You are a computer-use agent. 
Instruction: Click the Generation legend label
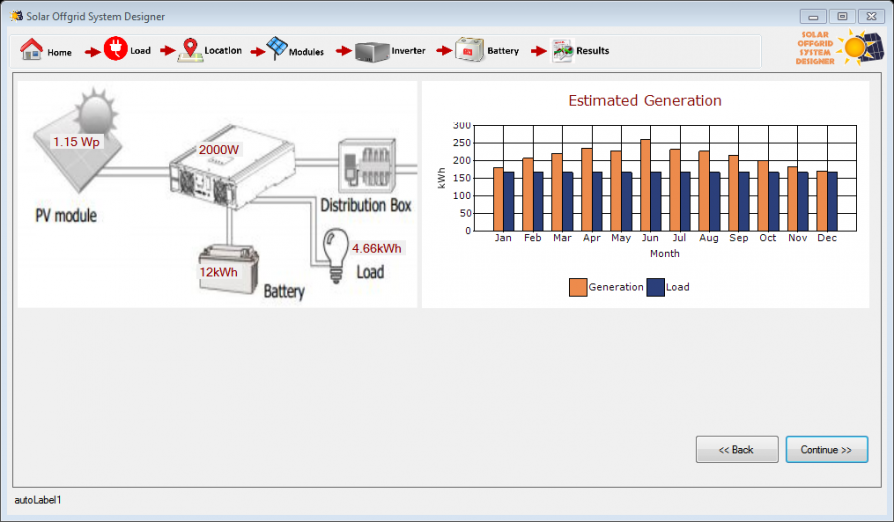(616, 287)
